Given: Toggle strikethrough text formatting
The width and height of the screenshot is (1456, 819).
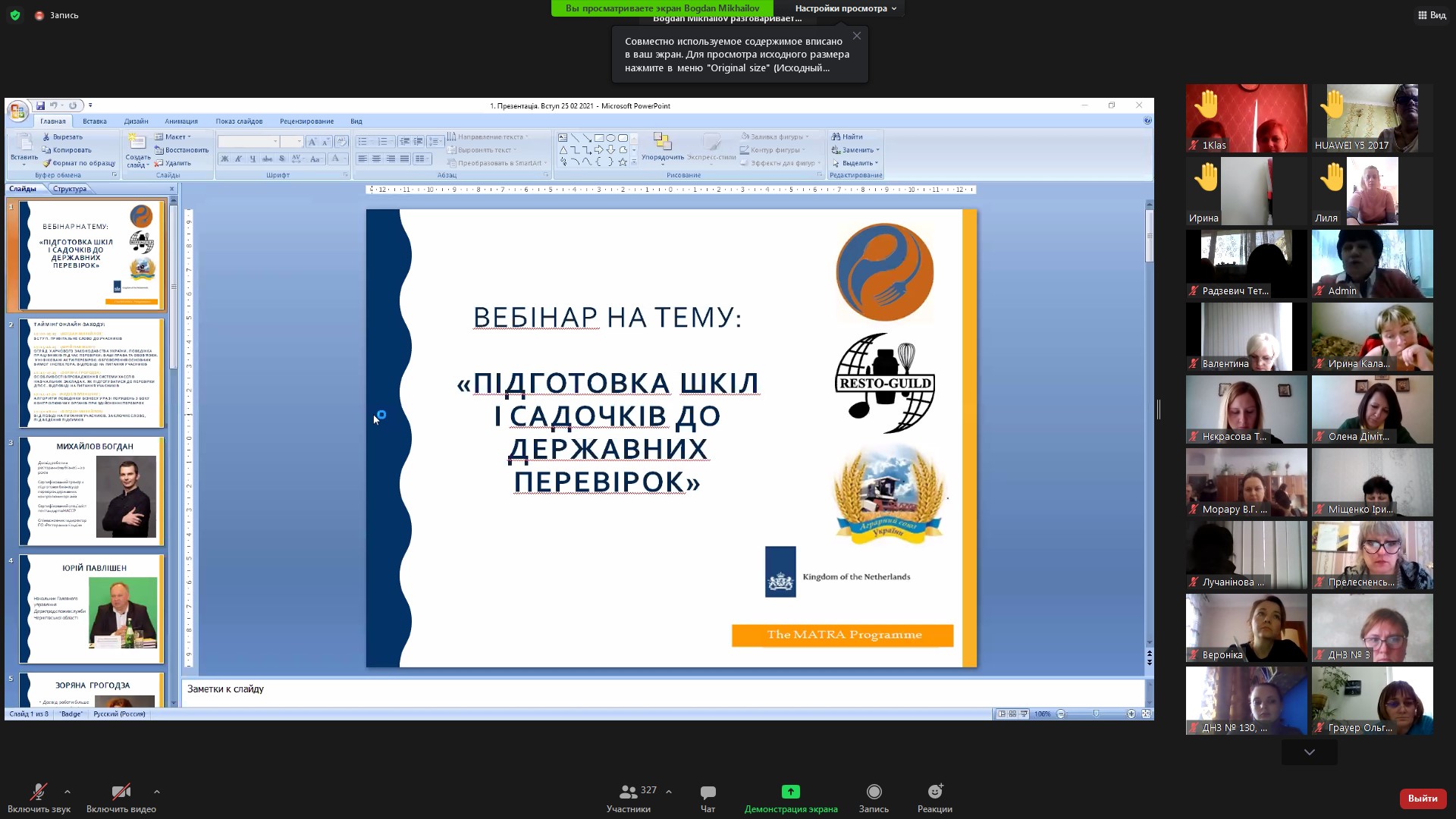Looking at the screenshot, I should coord(267,158).
